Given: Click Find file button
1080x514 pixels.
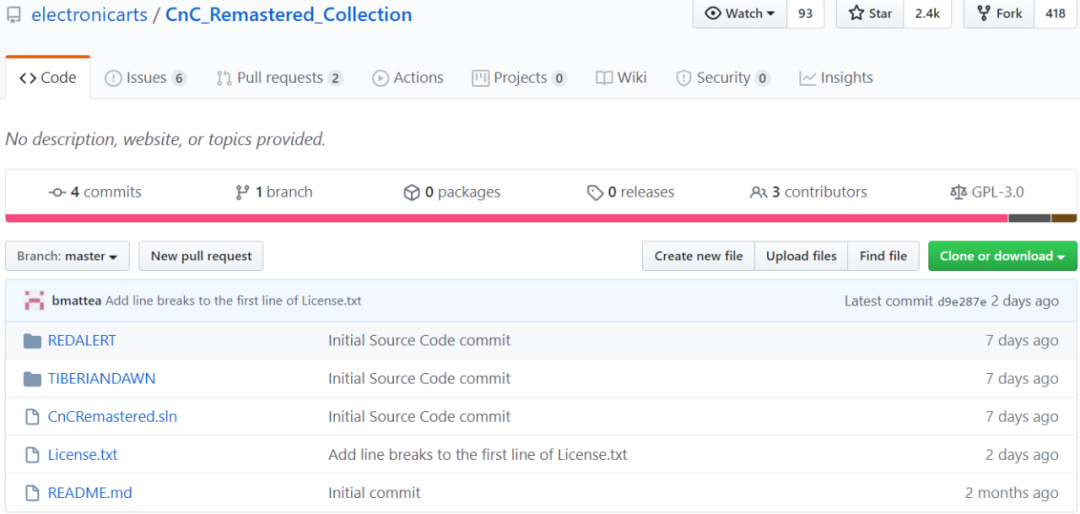Looking at the screenshot, I should 883,256.
